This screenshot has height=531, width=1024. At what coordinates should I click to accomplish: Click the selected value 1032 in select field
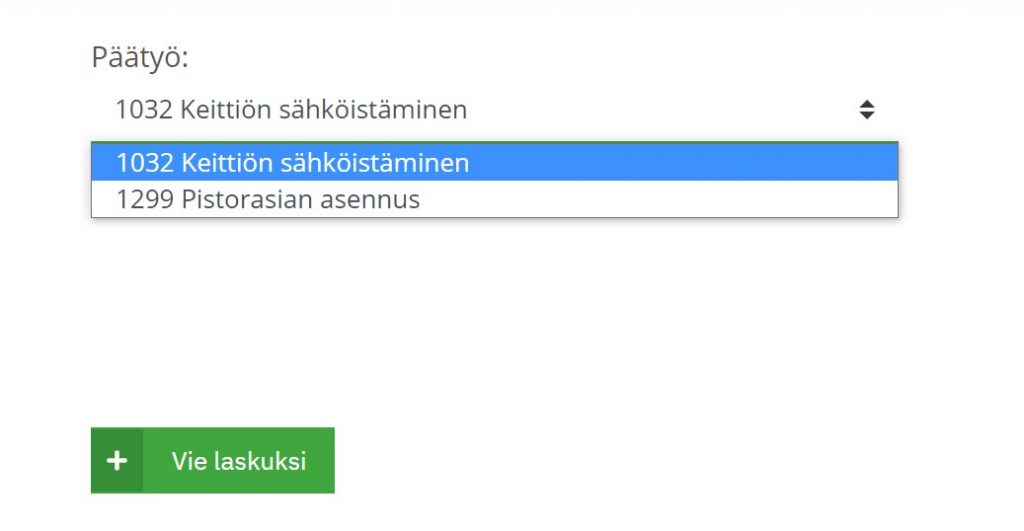click(x=144, y=109)
